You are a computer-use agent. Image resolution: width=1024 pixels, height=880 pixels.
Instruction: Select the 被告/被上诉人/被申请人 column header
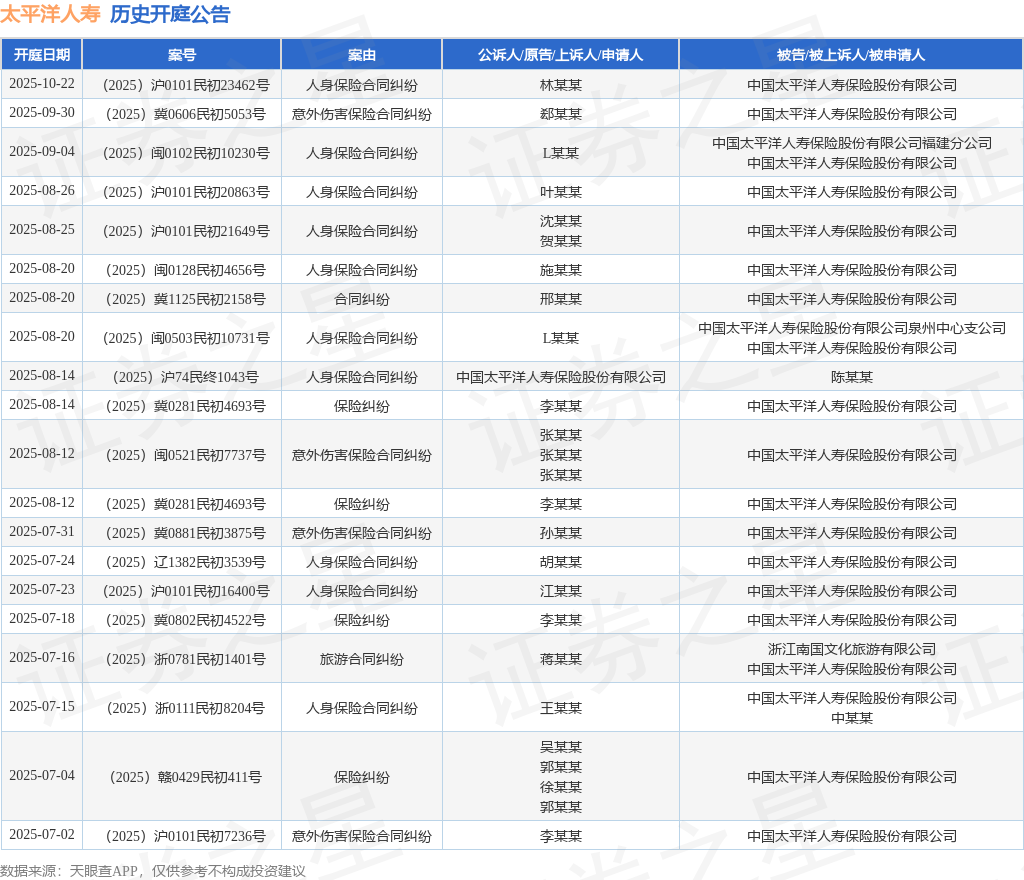pos(851,55)
